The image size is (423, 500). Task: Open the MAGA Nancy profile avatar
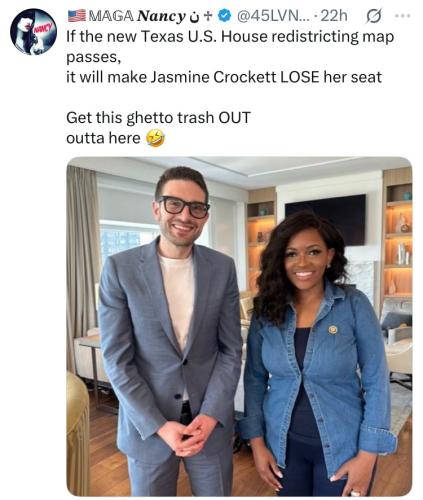coord(33,32)
